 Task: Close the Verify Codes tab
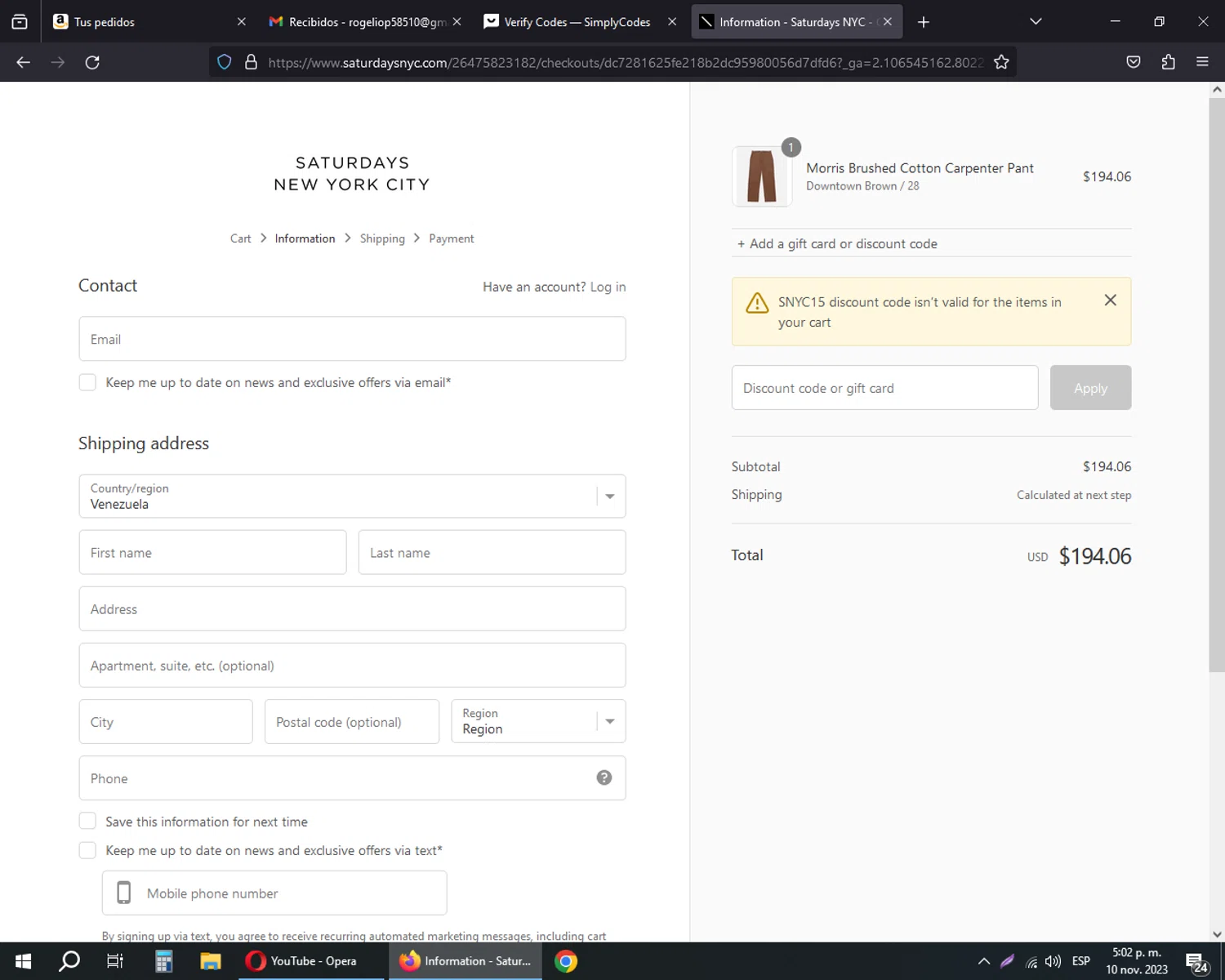672,22
